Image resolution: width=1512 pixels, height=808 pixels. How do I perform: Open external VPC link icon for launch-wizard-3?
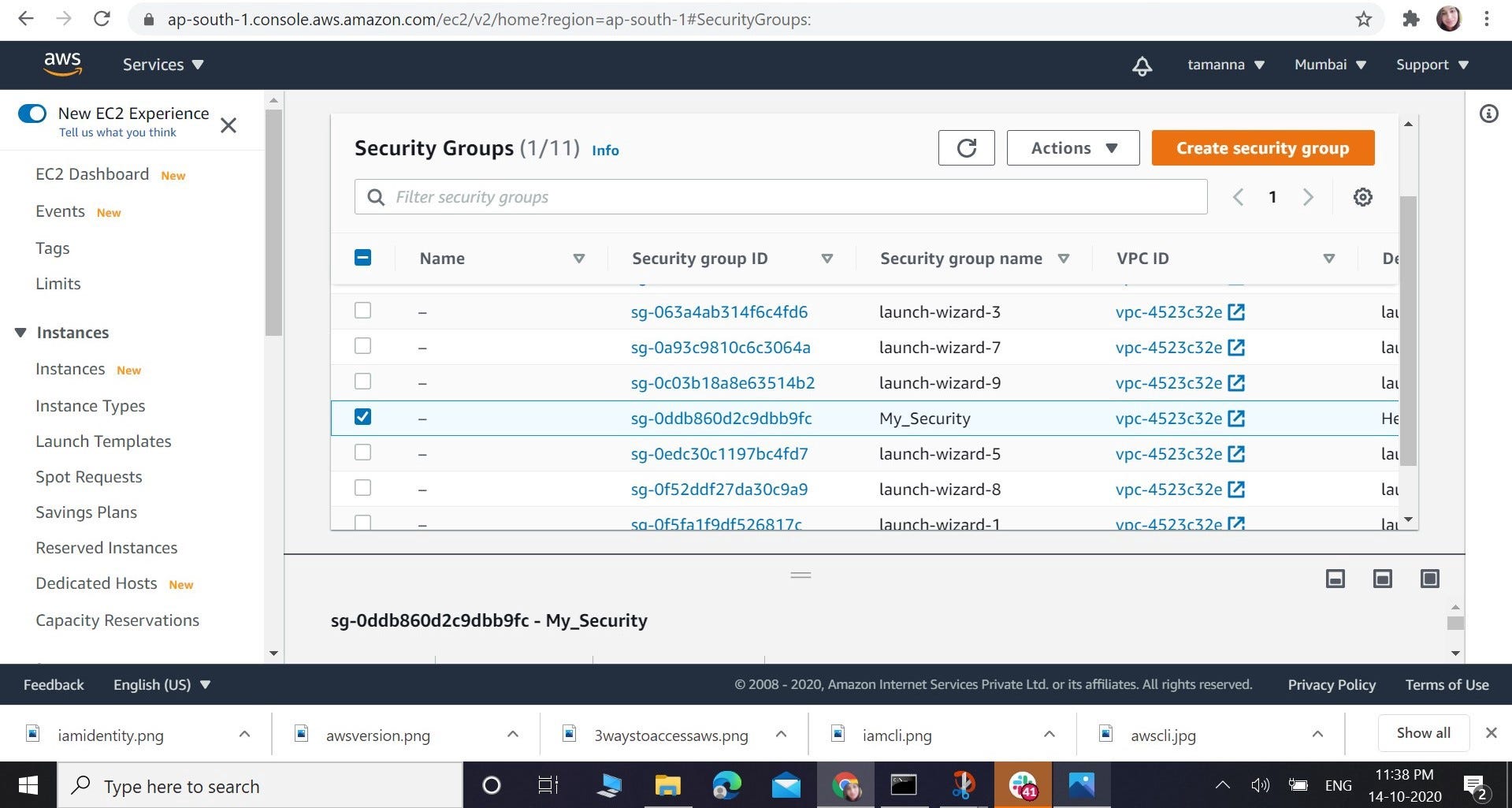pyautogui.click(x=1236, y=312)
